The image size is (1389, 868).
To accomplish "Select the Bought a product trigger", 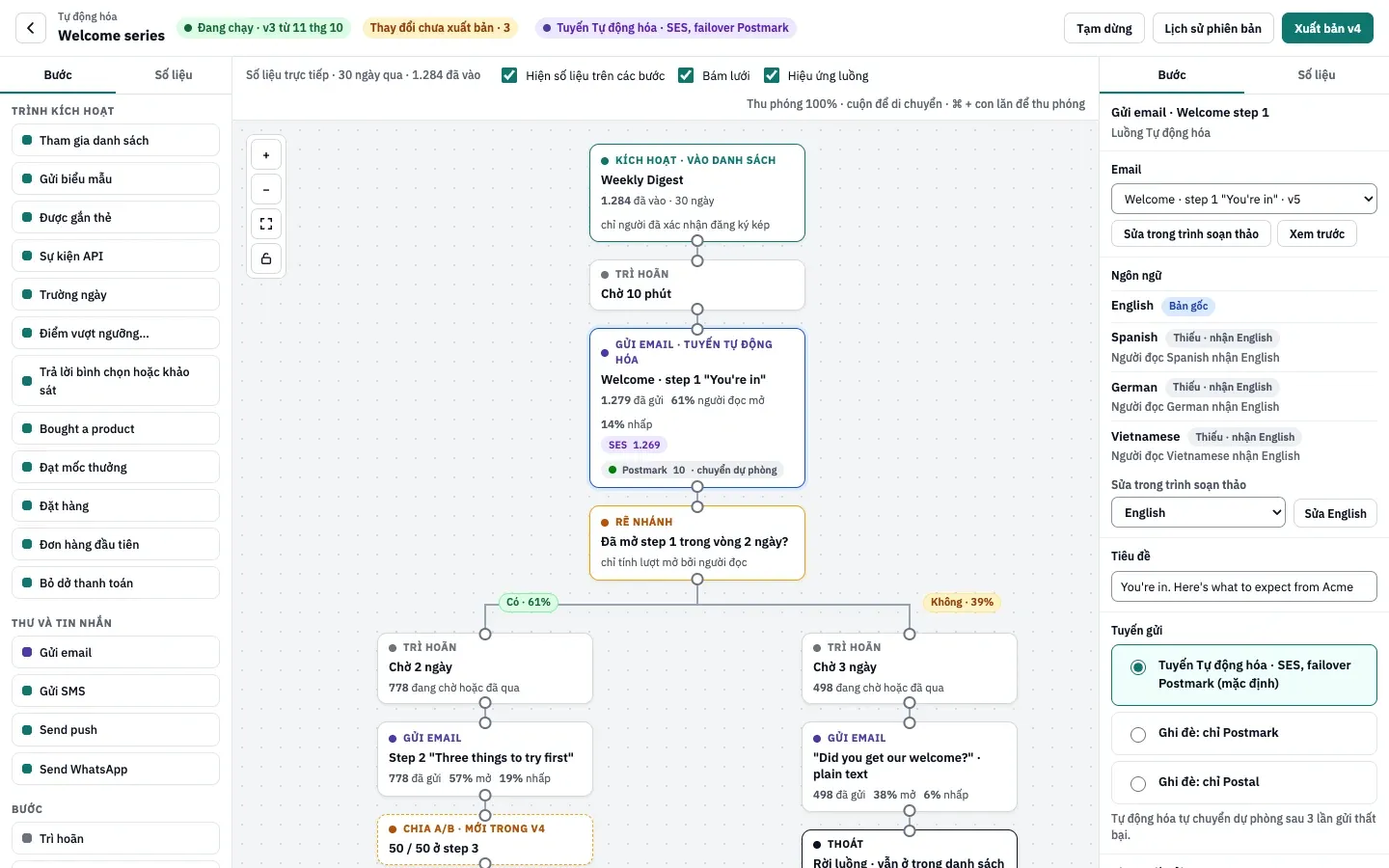I will tap(116, 428).
